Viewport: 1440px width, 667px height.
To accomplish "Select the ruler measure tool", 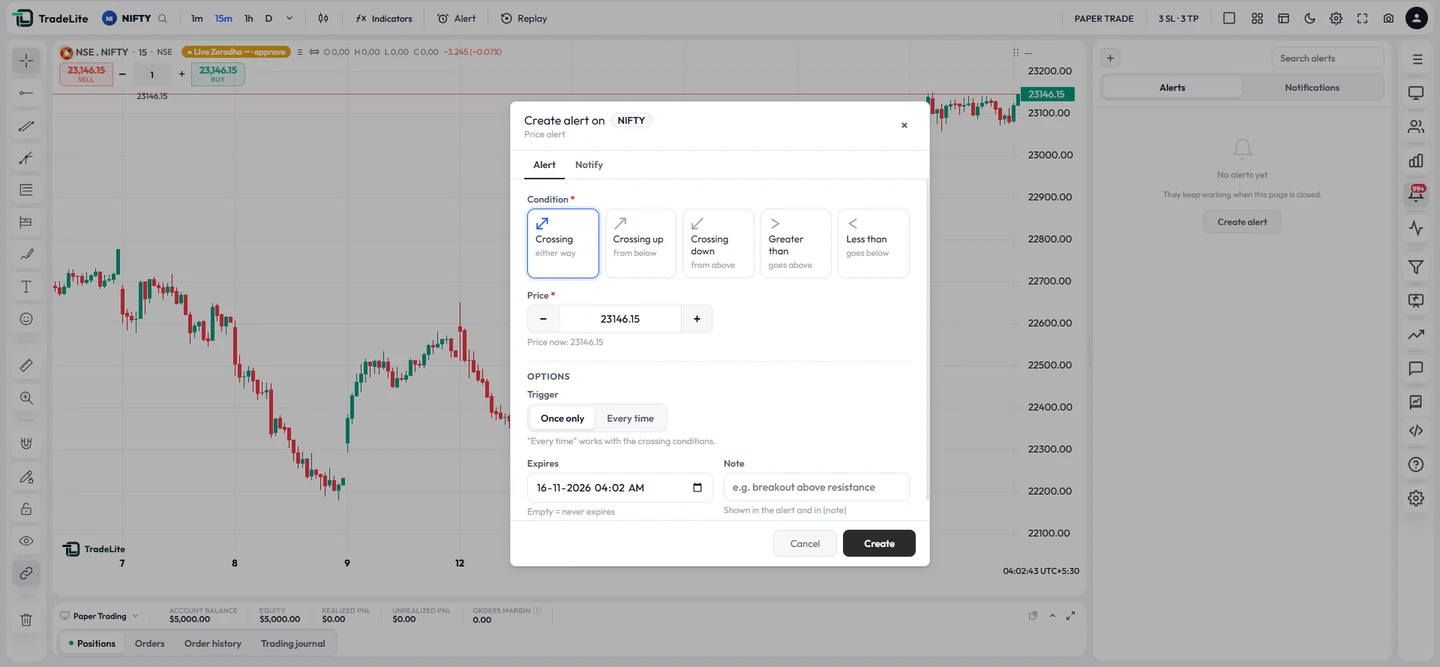I will [26, 366].
